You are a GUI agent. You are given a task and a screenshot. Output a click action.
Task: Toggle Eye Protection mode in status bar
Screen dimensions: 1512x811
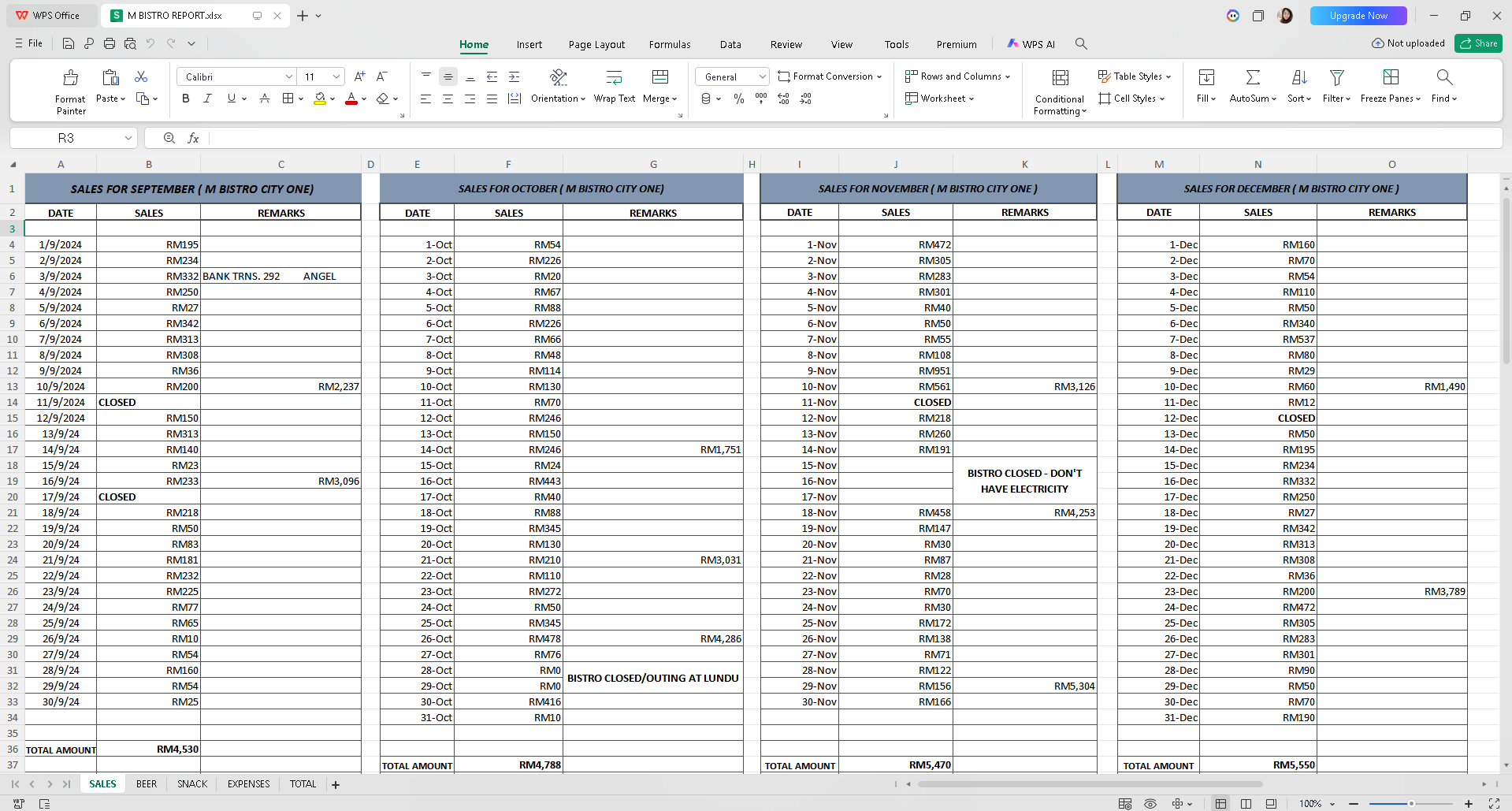click(x=1150, y=803)
